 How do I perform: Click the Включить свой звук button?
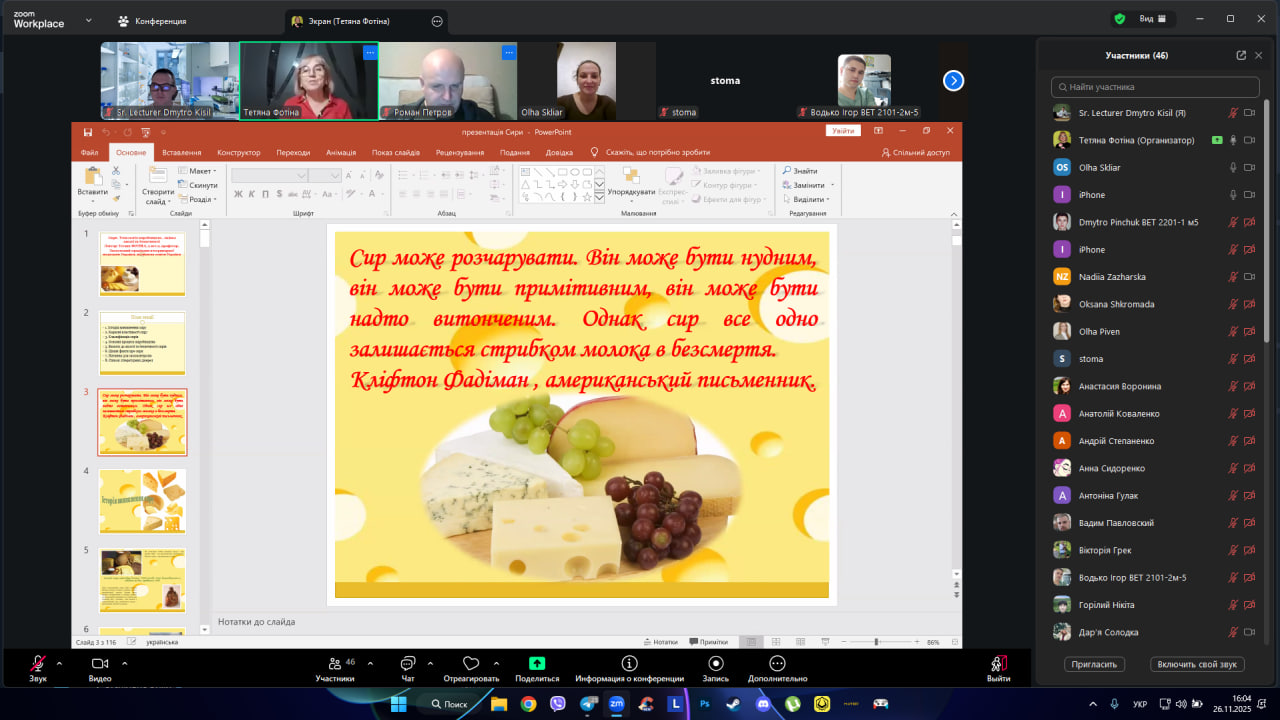(x=1197, y=664)
